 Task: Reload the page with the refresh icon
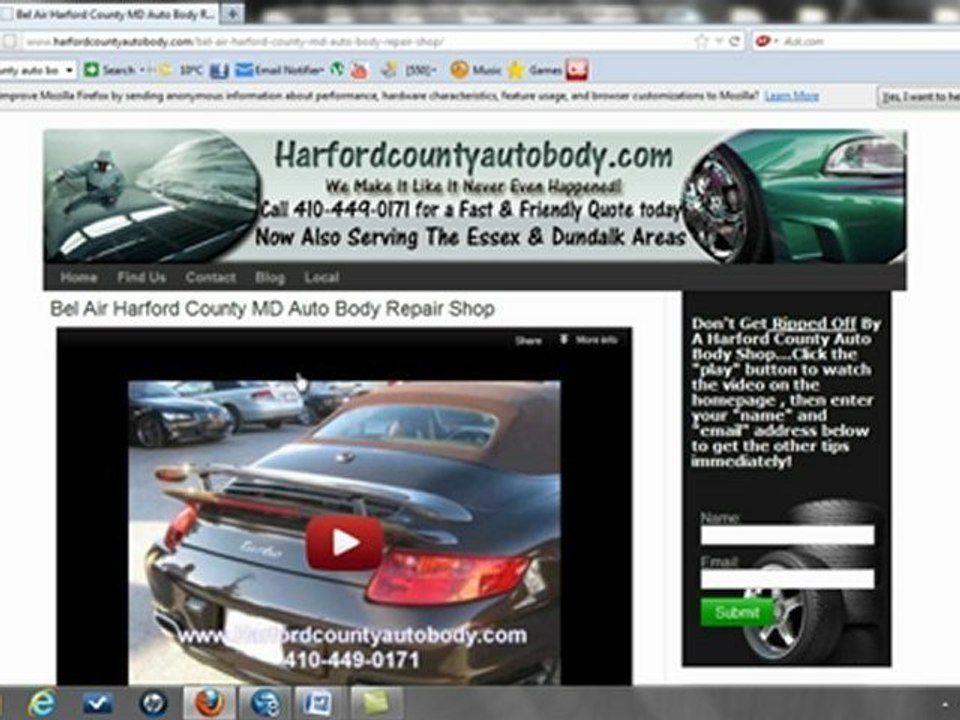click(x=734, y=42)
